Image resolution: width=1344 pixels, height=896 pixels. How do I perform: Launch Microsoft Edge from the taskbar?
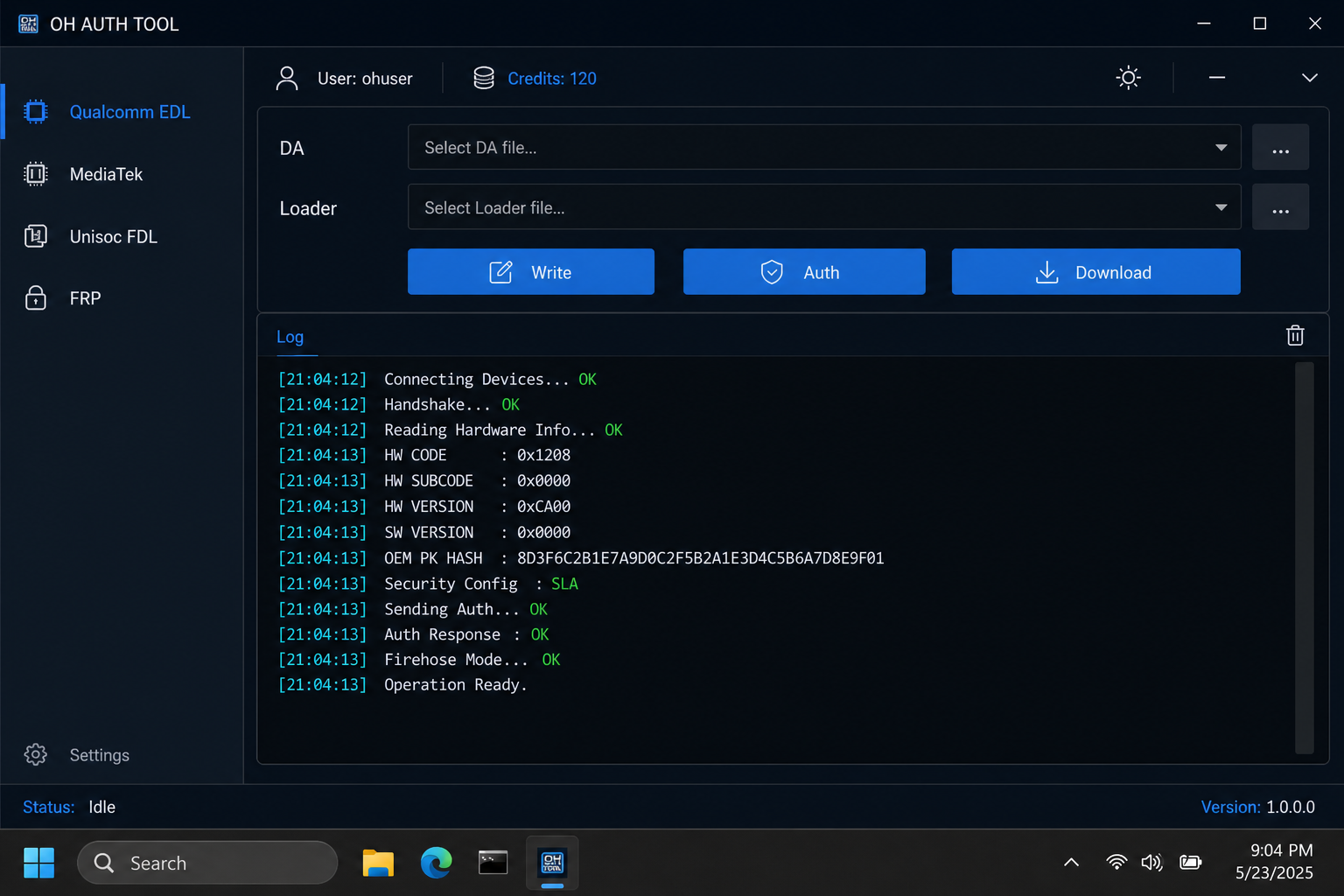pos(436,863)
